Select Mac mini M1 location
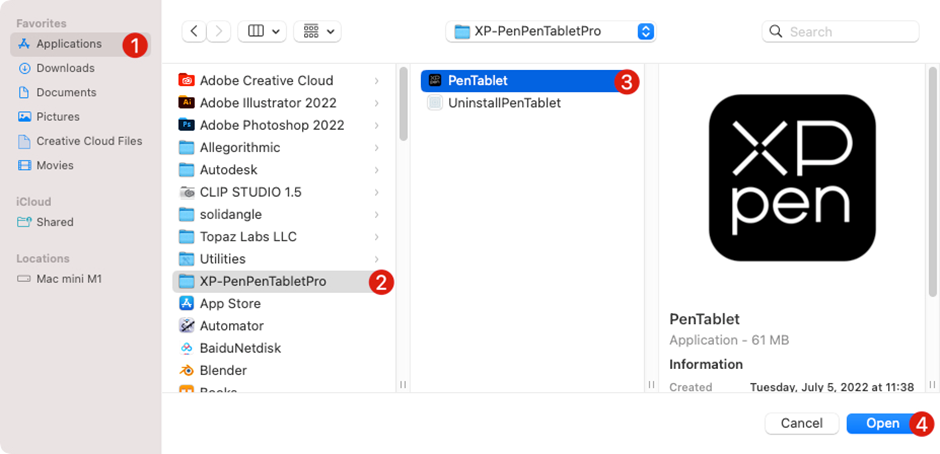The width and height of the screenshot is (940, 454). click(69, 279)
